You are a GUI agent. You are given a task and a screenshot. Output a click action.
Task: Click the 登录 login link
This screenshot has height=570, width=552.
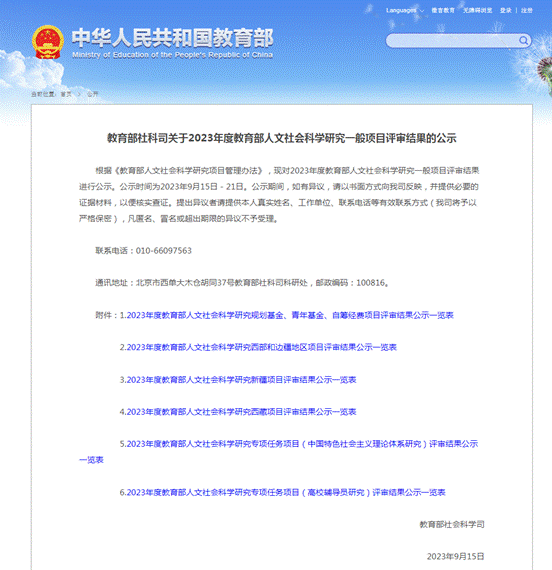click(505, 11)
